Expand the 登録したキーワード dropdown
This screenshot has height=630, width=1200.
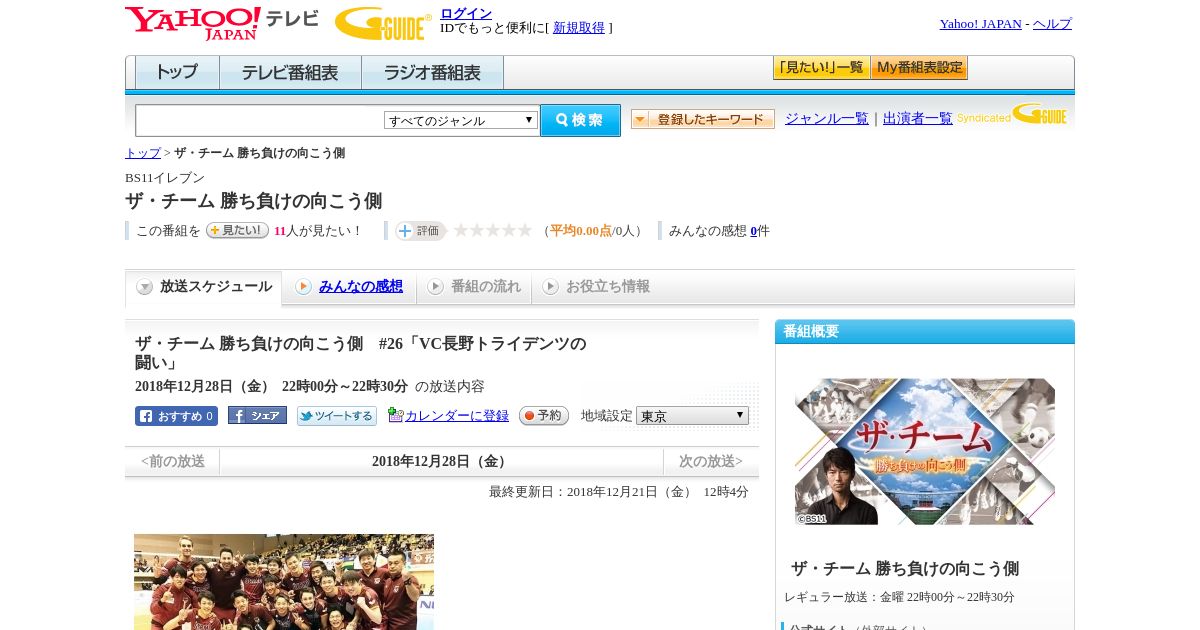703,119
